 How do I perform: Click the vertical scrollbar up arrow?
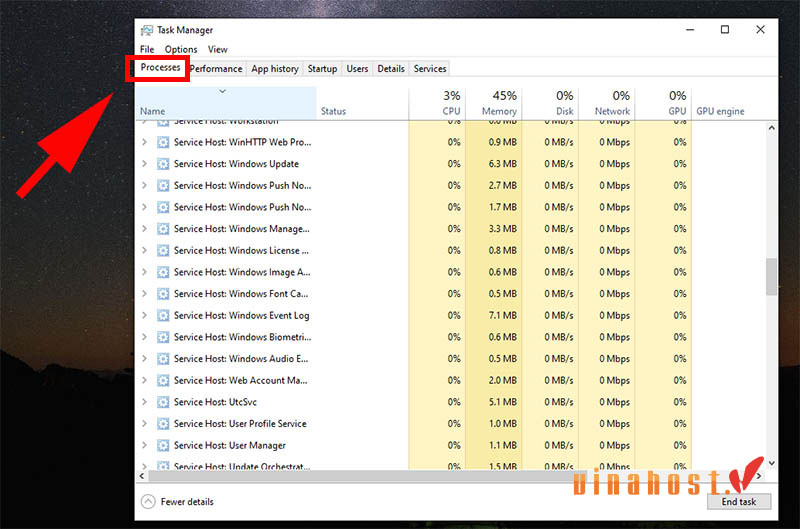pyautogui.click(x=771, y=128)
